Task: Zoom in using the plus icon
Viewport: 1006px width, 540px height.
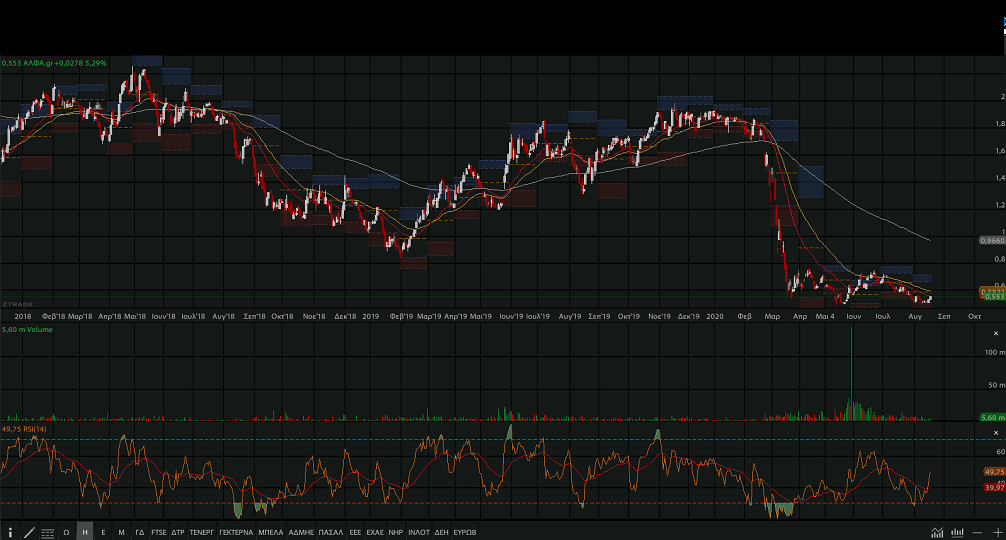Action: coord(996,532)
